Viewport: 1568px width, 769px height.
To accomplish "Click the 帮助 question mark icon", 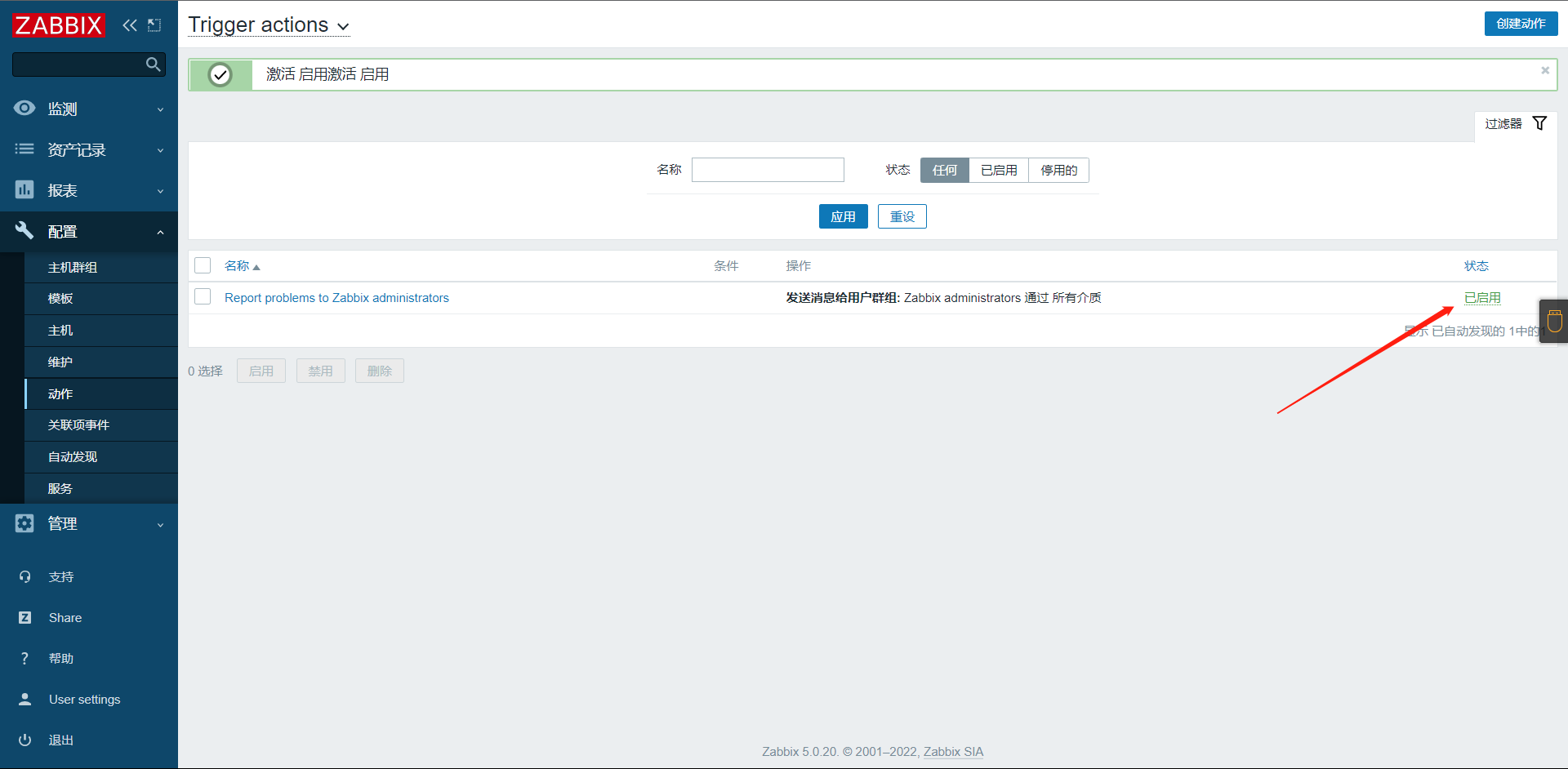I will click(x=24, y=659).
